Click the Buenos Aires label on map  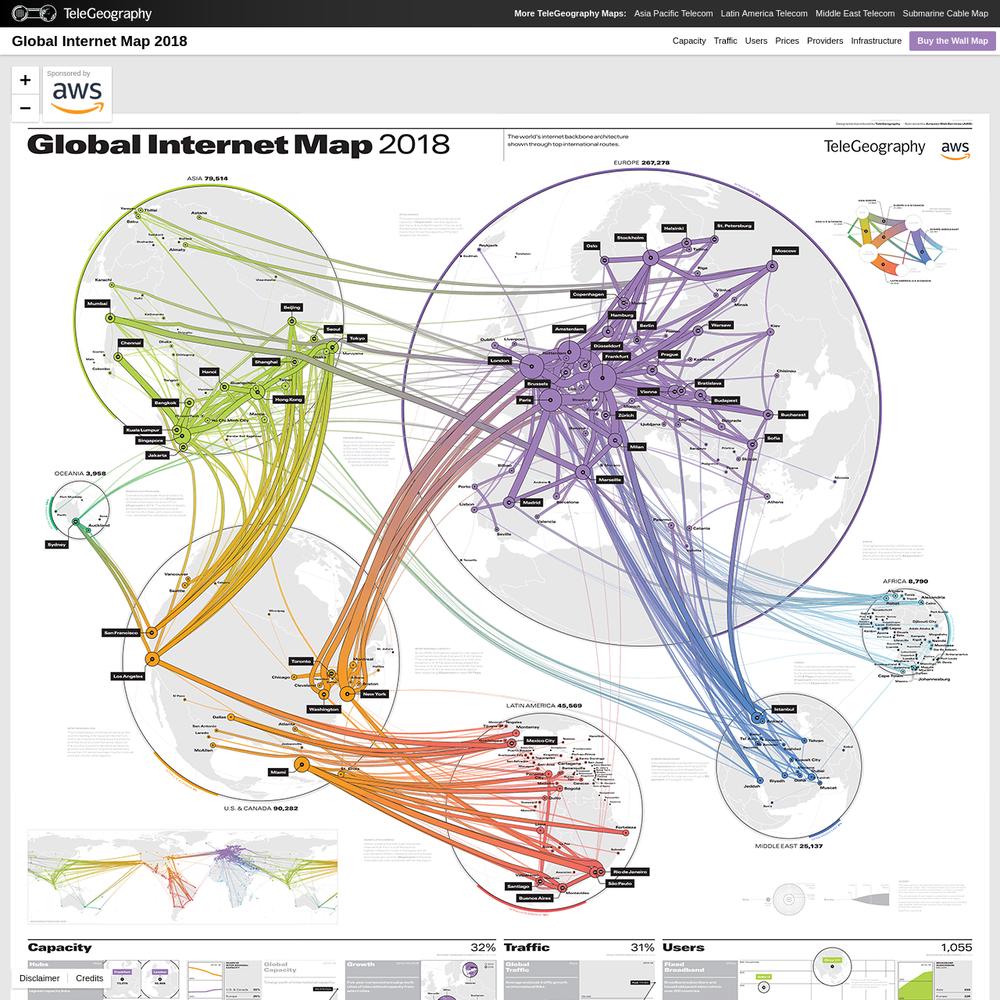tap(534, 898)
